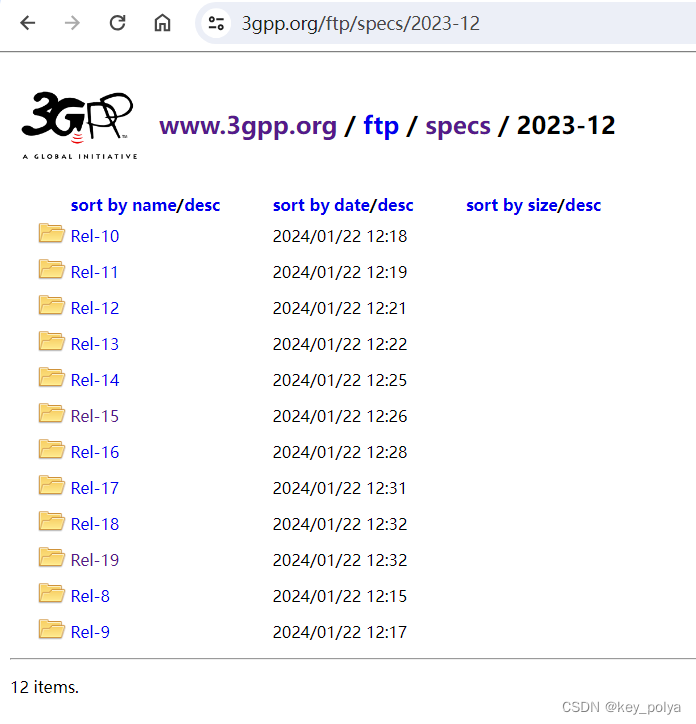Click the folder icon for Rel-17

(x=51, y=485)
